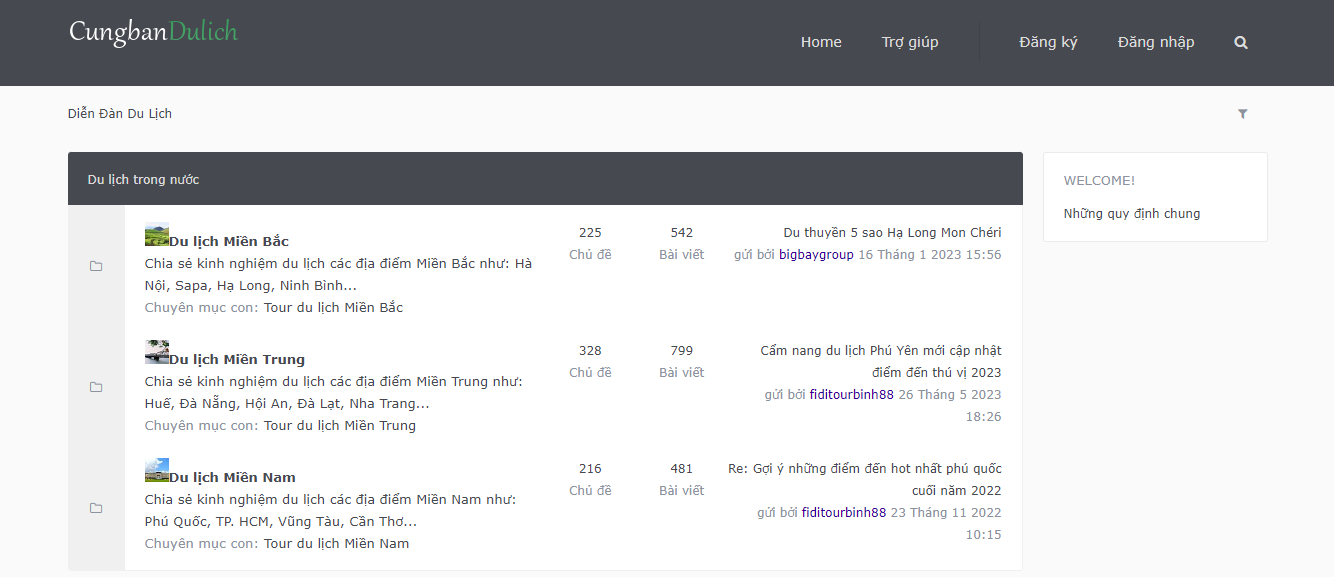1334x577 pixels.
Task: Open the Du lịch trong nước category header
Action: tap(143, 180)
